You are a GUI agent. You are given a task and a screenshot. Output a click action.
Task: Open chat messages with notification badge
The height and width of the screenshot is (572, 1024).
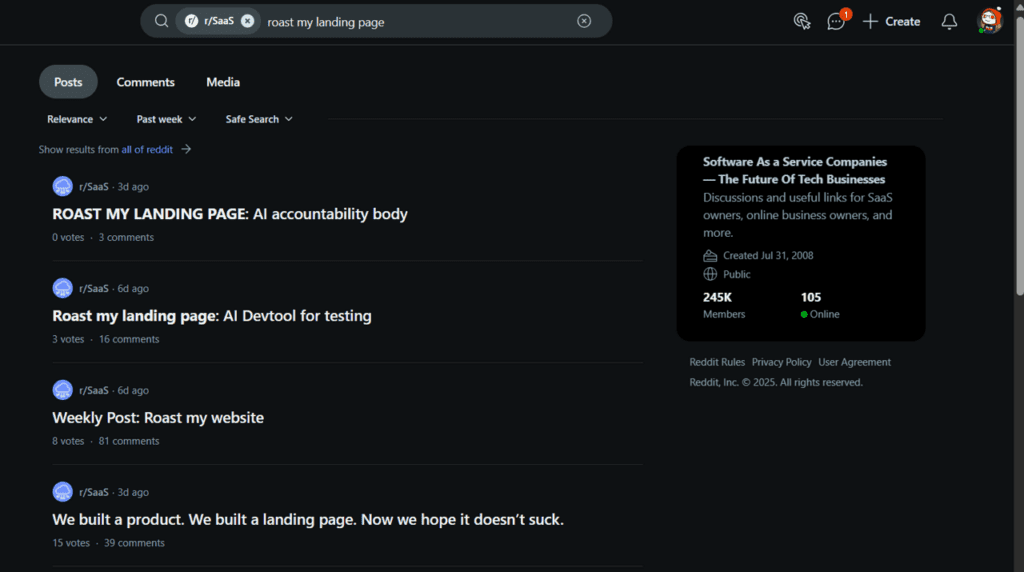click(x=836, y=21)
